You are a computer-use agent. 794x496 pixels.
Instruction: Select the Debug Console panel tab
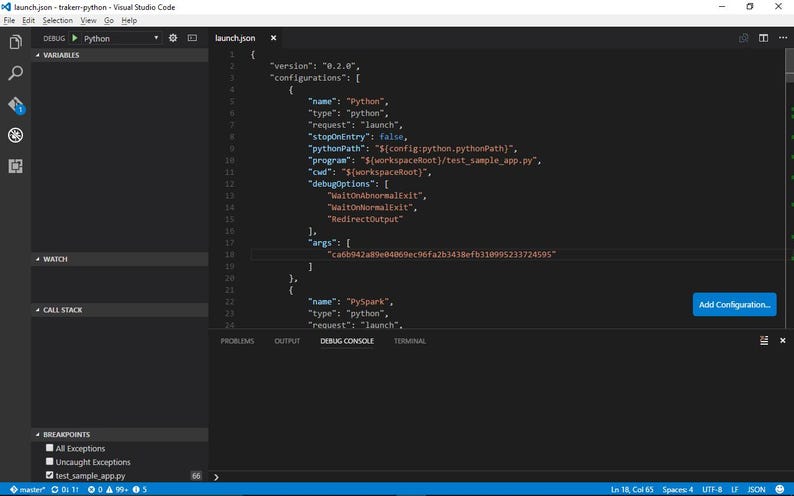347,341
